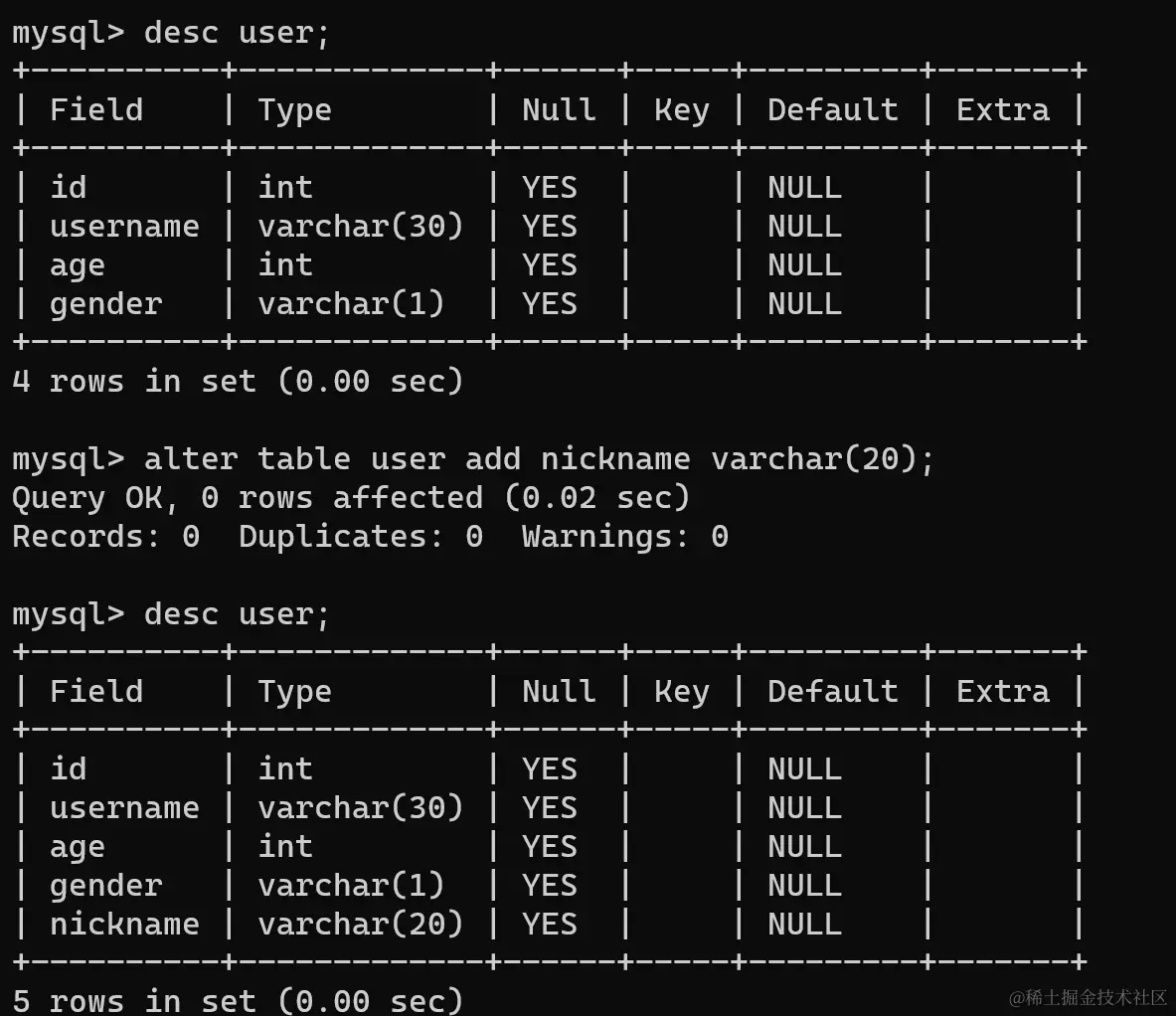Click the "Field" header in the first table
This screenshot has height=1016, width=1176.
click(96, 109)
